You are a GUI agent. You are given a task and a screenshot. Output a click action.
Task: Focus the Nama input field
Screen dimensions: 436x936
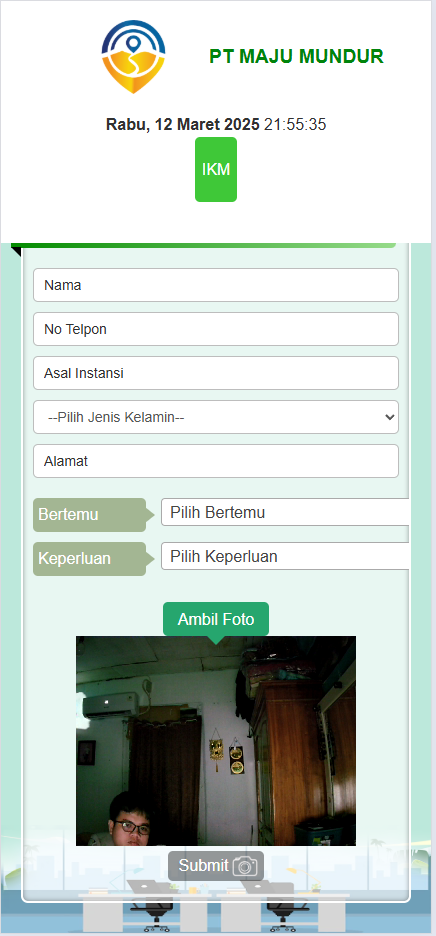pyautogui.click(x=216, y=285)
